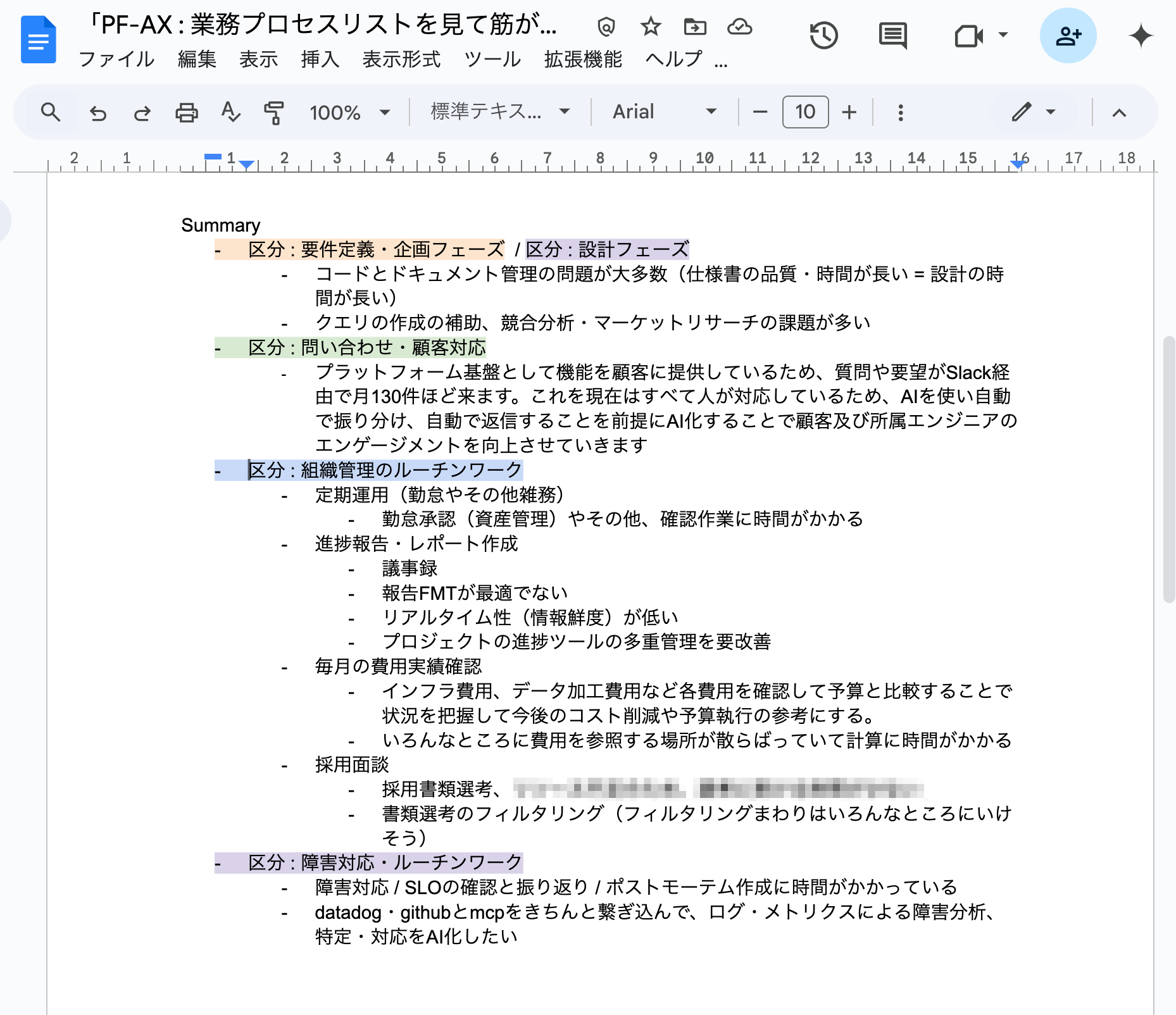
Task: Open the ヘルプ menu
Action: (674, 59)
